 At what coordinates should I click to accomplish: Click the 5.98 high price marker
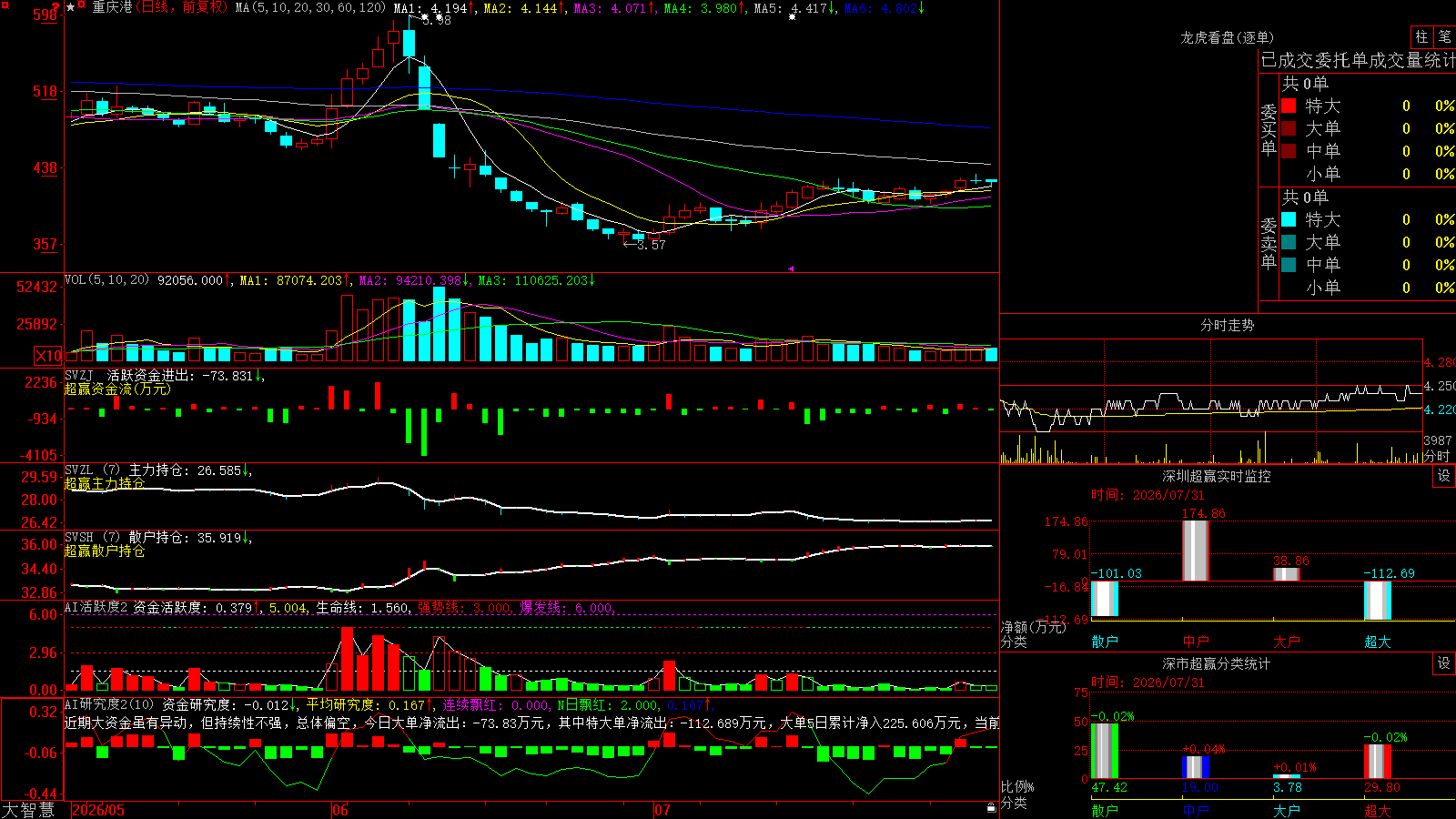pos(437,19)
